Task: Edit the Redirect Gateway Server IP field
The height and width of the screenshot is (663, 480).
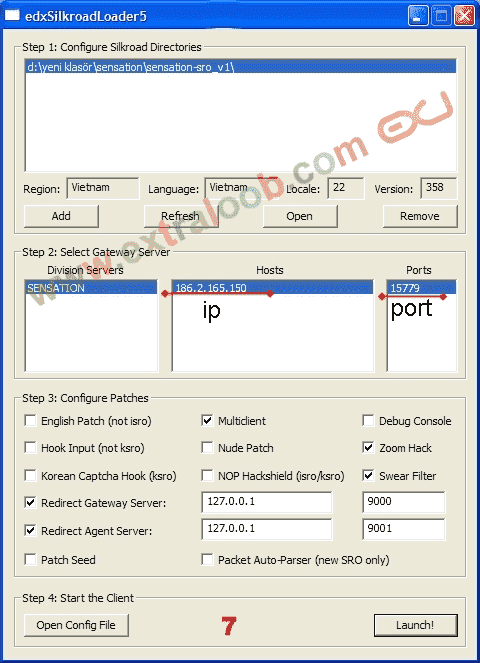Action: click(267, 502)
